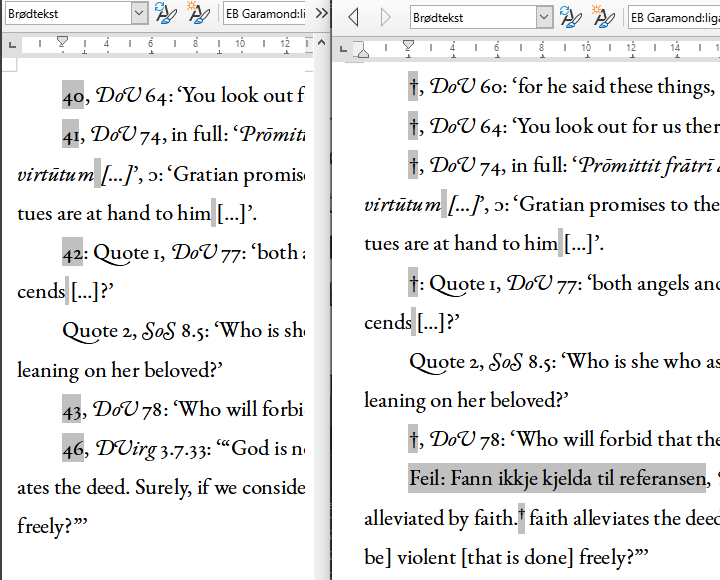Open Brødtekst style dropdown arrow in right window
The image size is (720, 580).
click(544, 17)
